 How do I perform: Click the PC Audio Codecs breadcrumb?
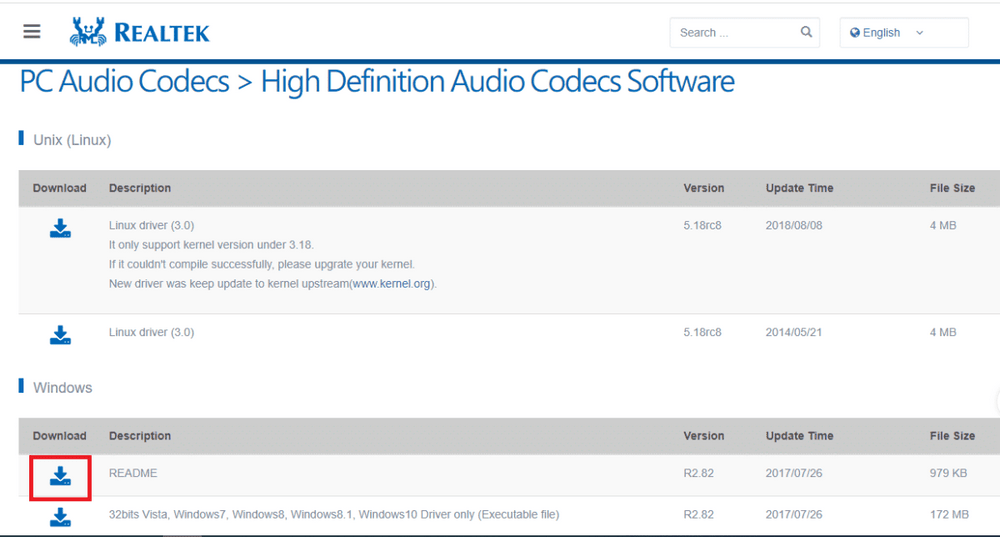pos(124,82)
